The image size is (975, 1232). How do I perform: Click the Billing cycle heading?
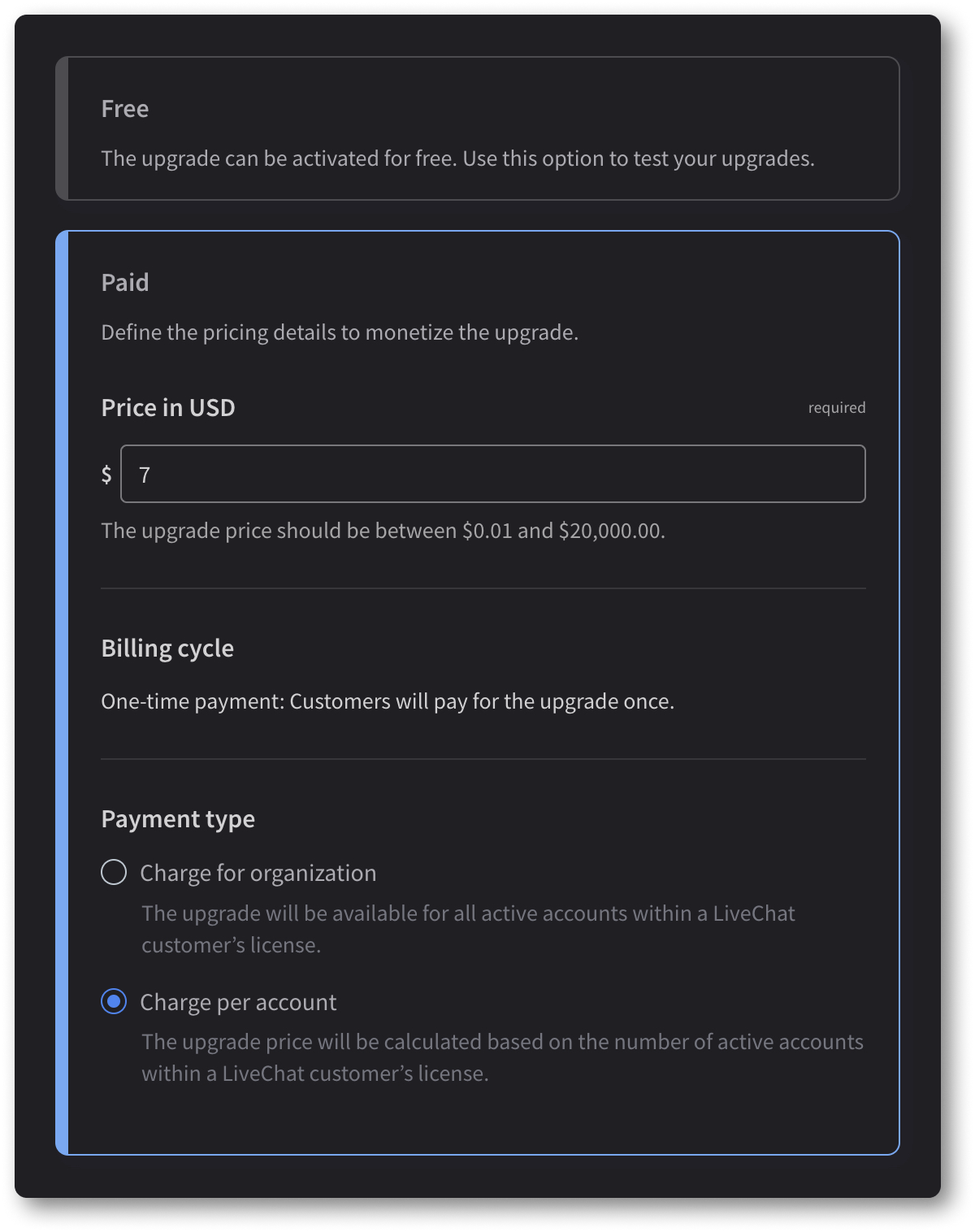coord(167,648)
